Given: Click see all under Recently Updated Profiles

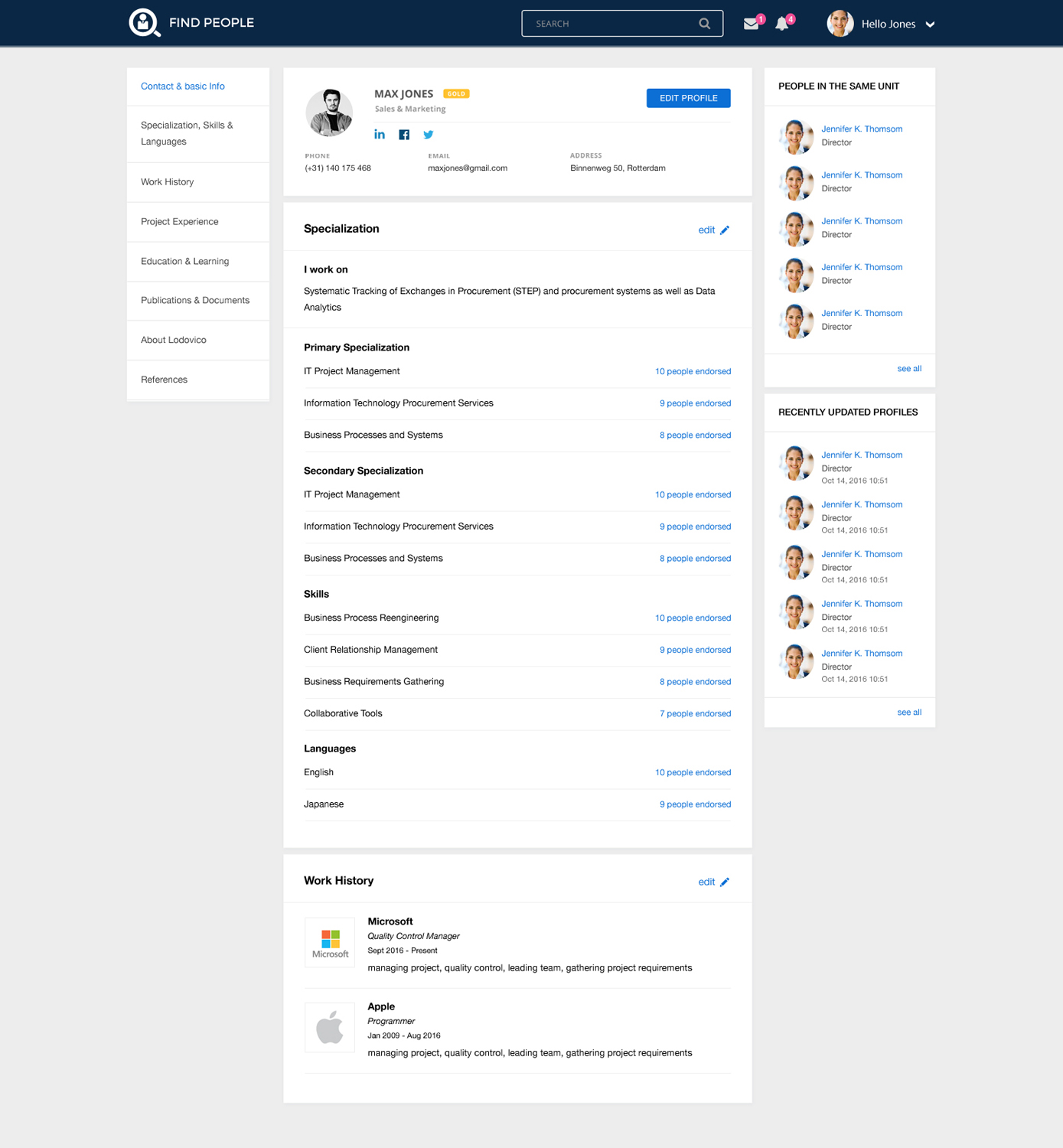Looking at the screenshot, I should [908, 713].
